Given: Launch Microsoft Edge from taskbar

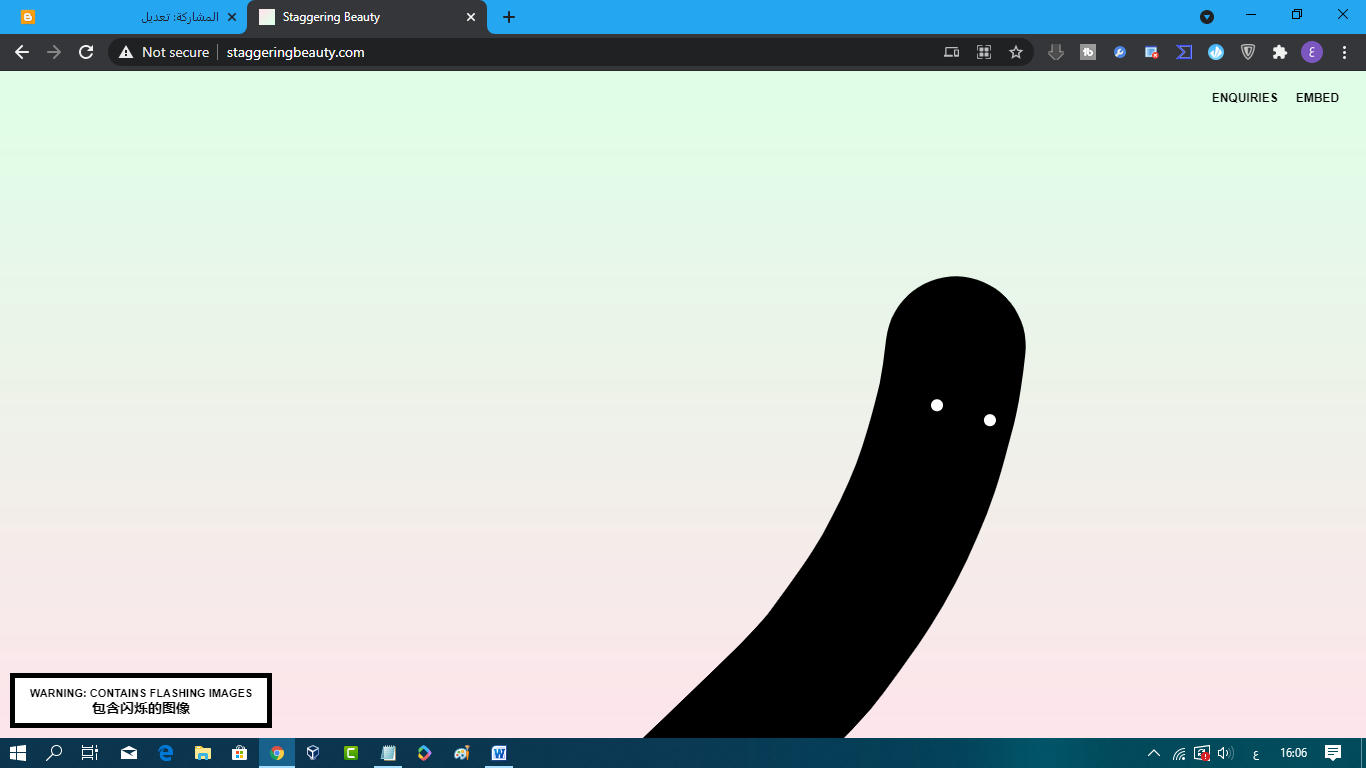Looking at the screenshot, I should point(166,753).
